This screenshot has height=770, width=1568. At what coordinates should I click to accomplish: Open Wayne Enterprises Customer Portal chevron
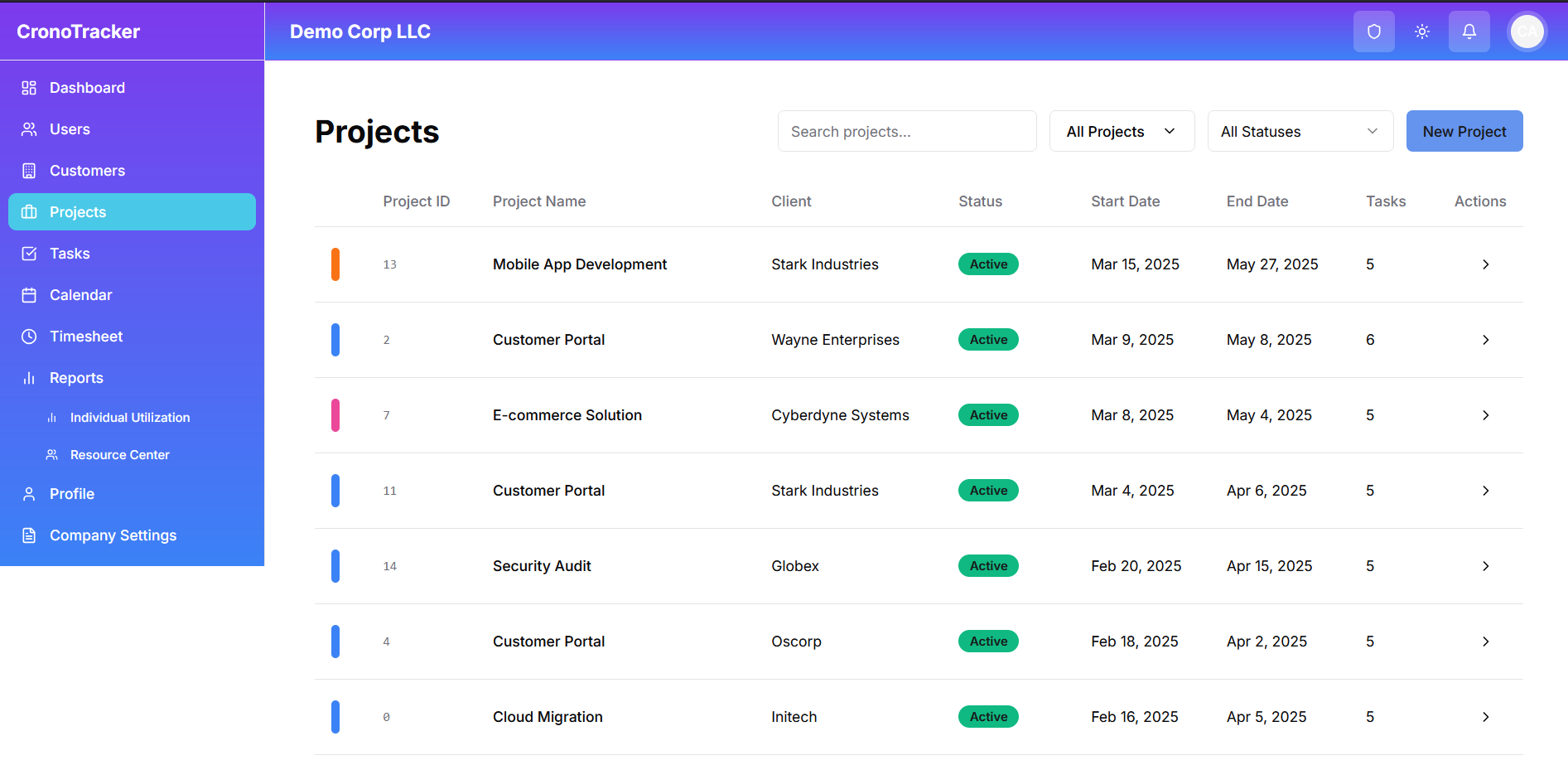point(1486,340)
